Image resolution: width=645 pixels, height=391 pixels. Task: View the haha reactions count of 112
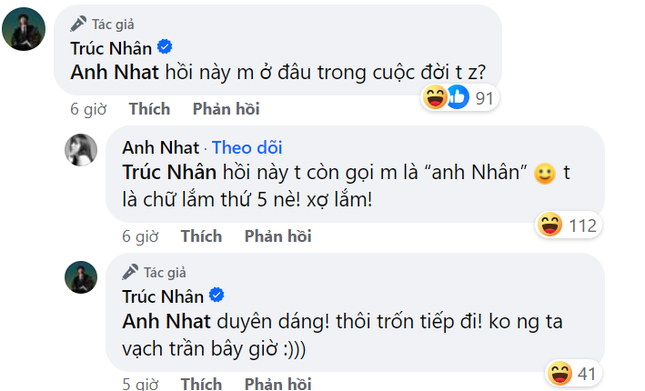582,226
